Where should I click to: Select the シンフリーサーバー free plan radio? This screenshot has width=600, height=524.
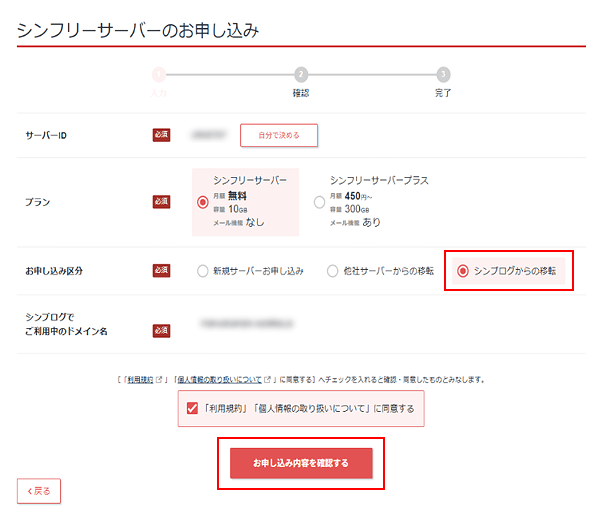point(203,202)
